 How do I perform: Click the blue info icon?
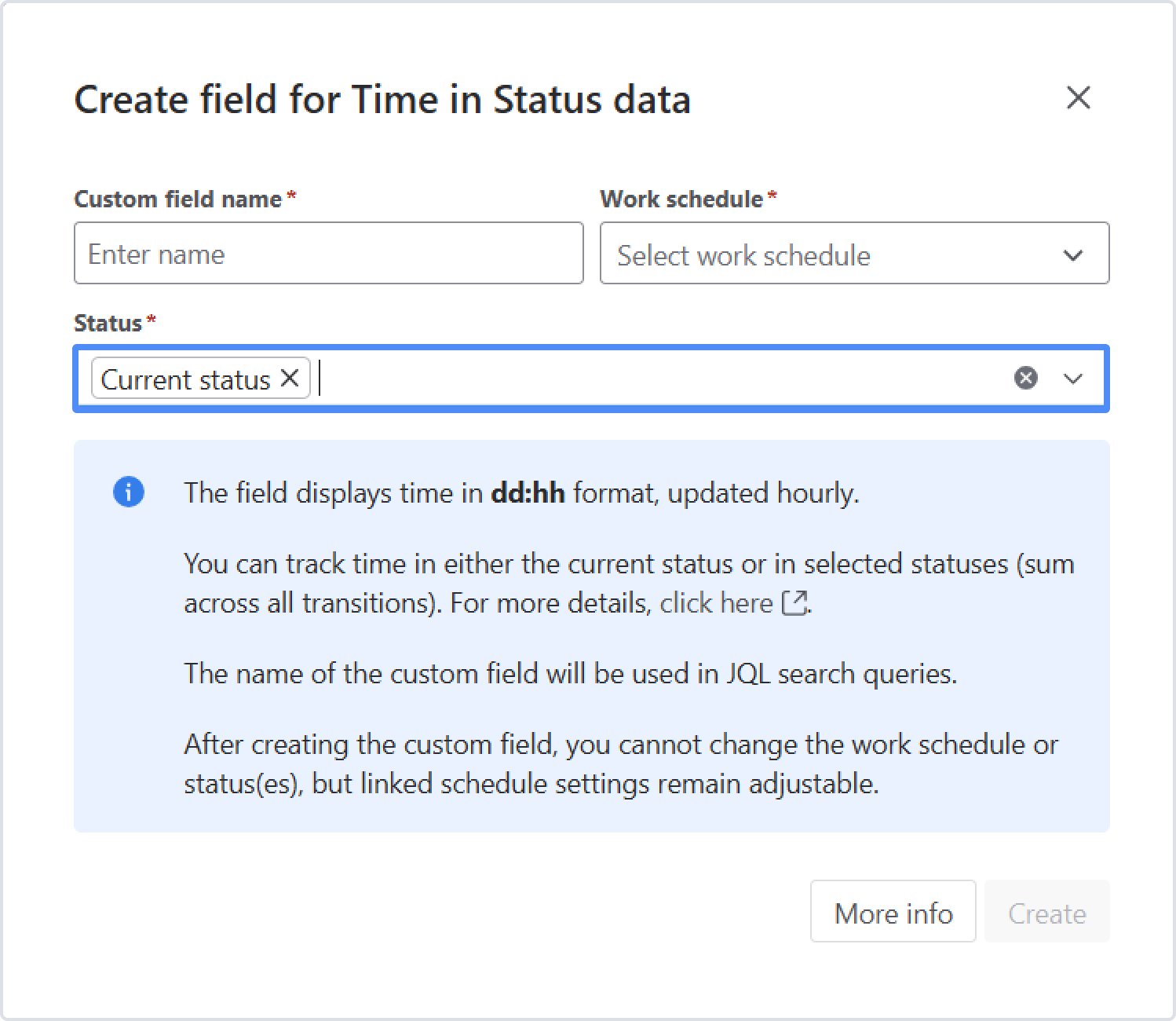129,492
